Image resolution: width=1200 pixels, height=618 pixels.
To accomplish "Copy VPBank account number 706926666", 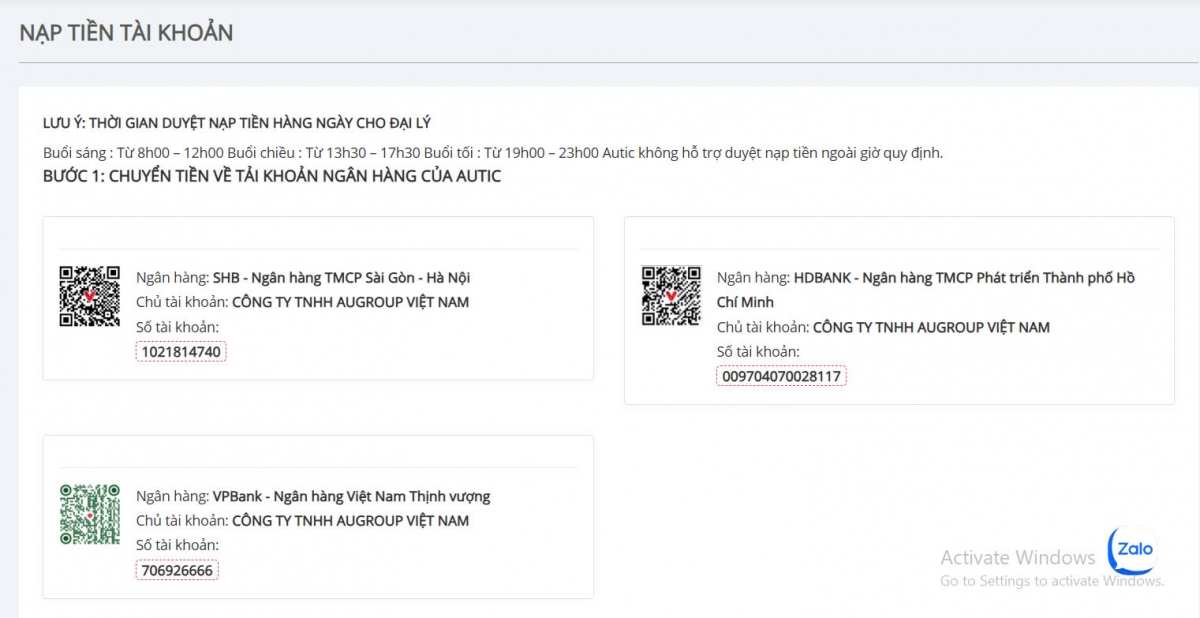I will (177, 570).
